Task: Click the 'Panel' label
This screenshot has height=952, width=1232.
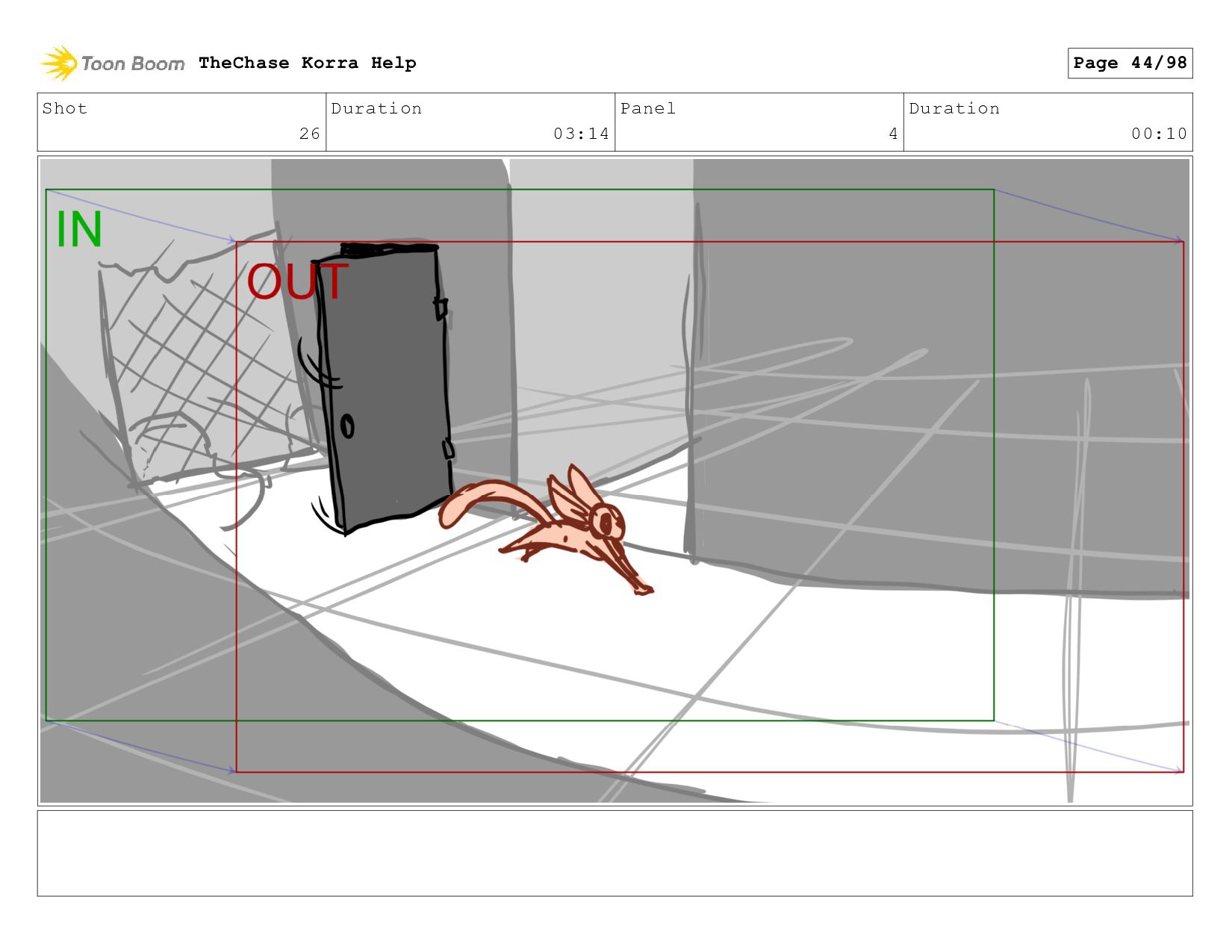Action: 648,108
